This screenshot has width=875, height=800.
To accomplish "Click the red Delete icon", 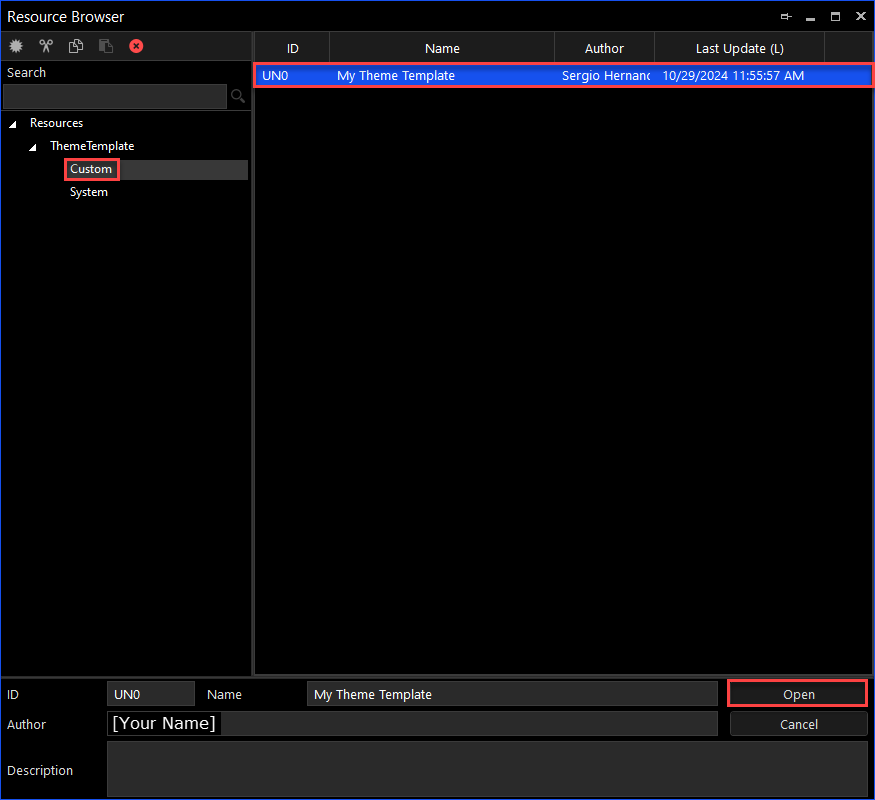I will point(136,46).
